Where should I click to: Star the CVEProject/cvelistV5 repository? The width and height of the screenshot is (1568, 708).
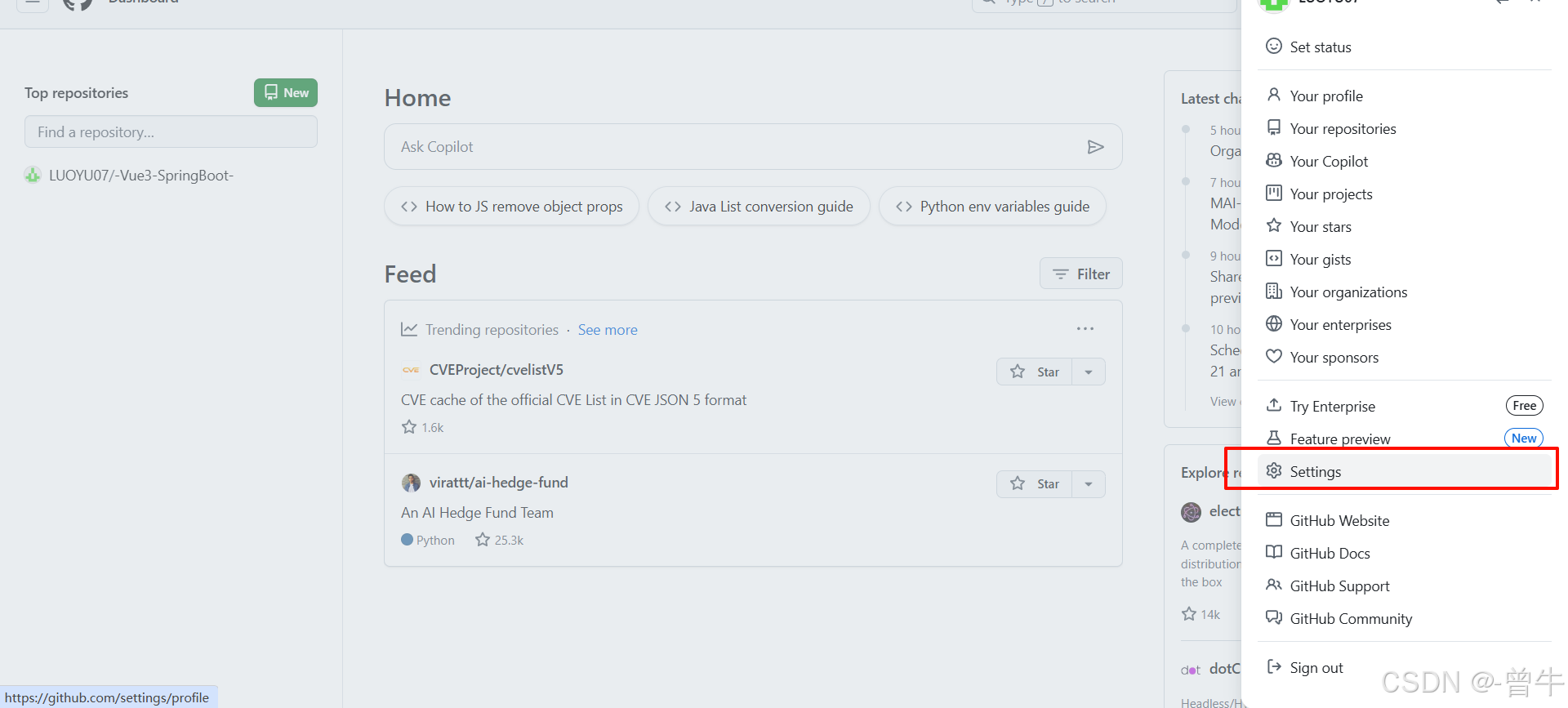point(1034,372)
